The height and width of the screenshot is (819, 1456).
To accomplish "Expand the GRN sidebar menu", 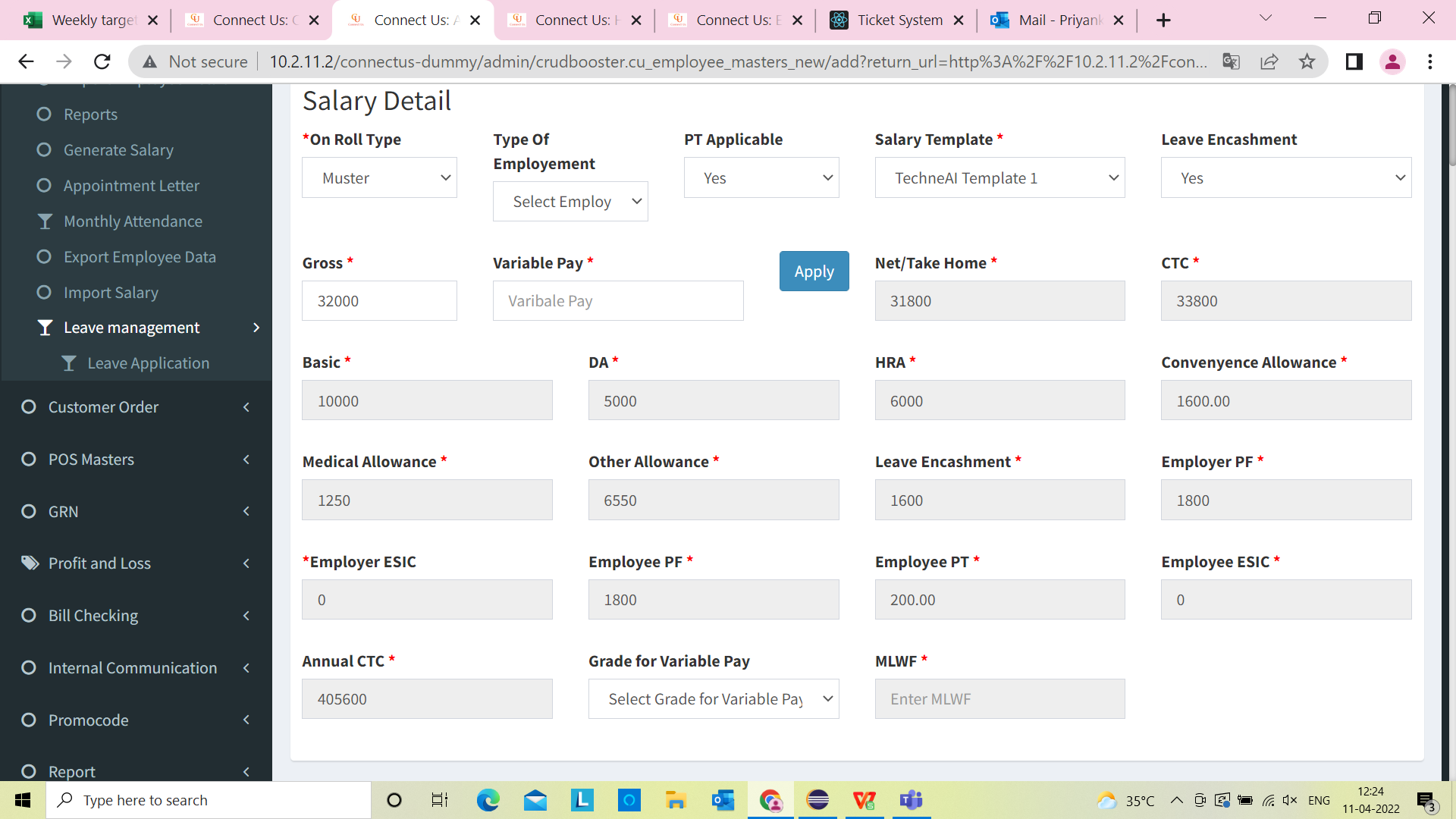I will [x=136, y=512].
